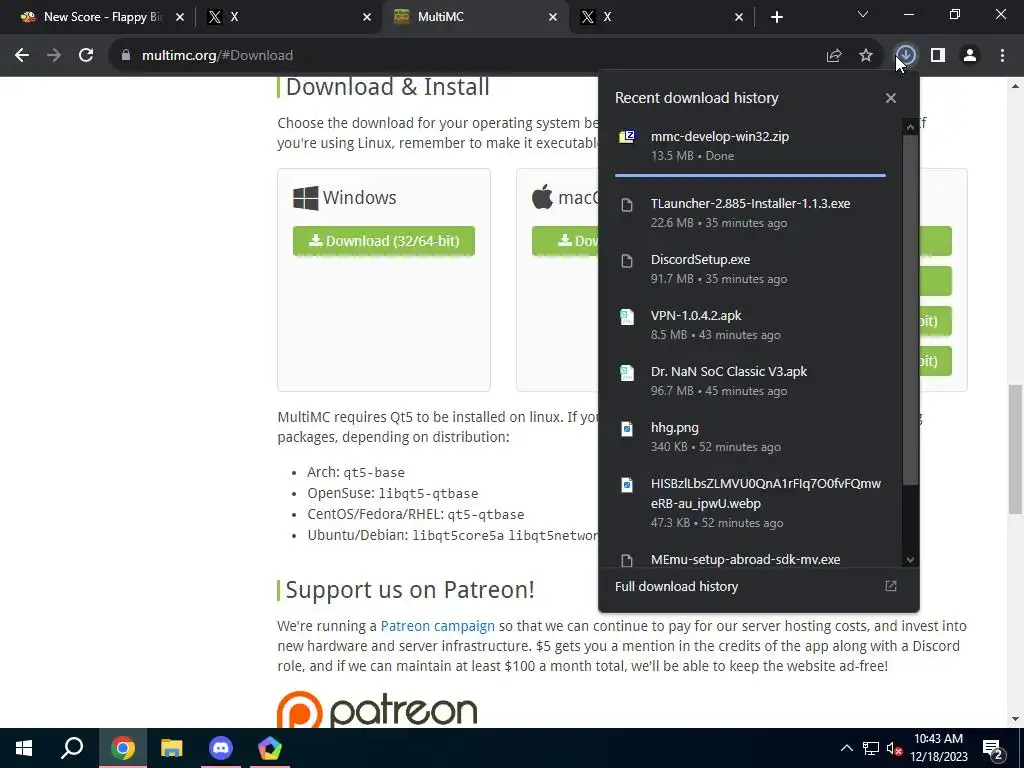
Task: Open VPN-1.0.4.2.apk download entry
Action: coord(750,325)
